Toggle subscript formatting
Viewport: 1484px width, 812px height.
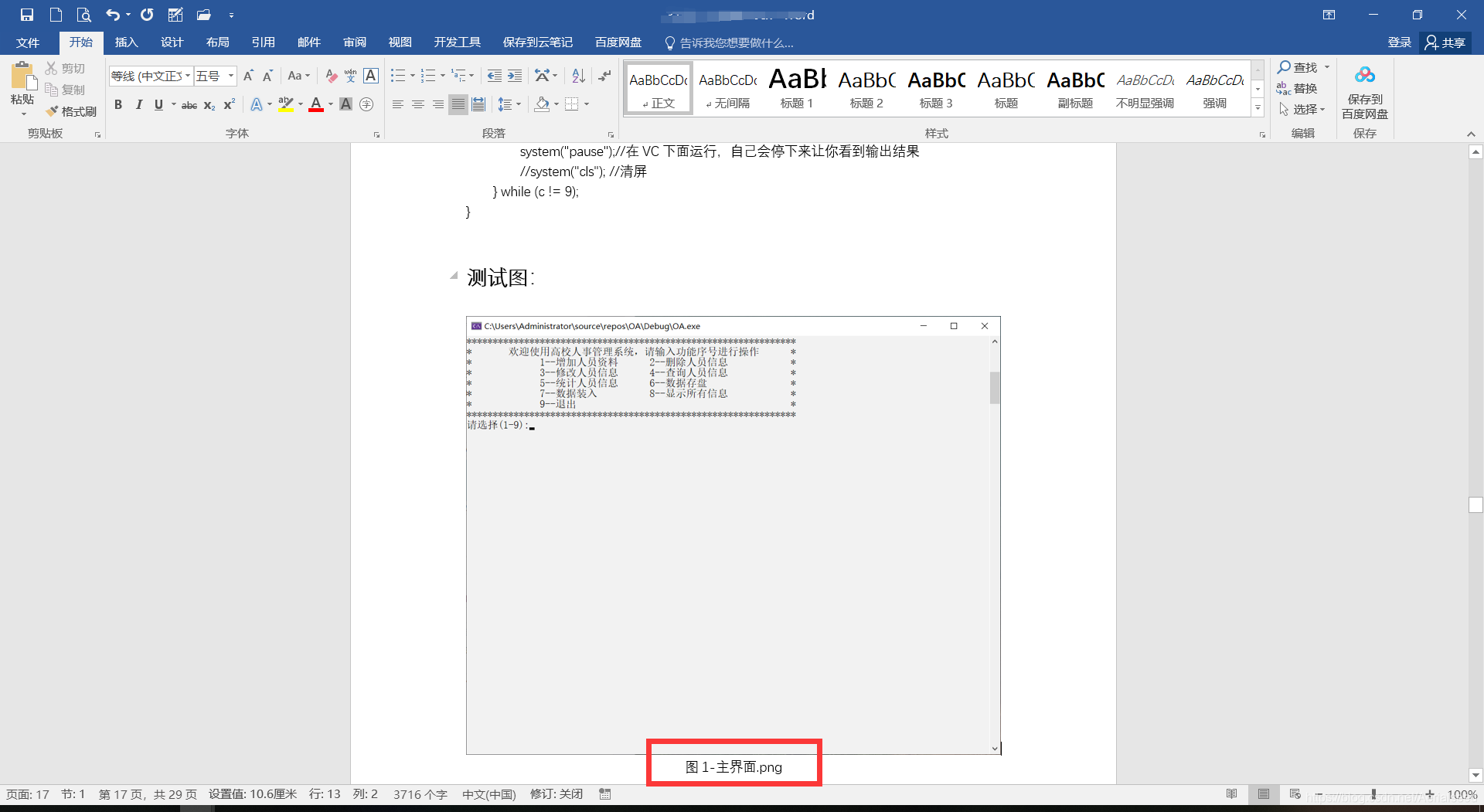click(x=209, y=104)
